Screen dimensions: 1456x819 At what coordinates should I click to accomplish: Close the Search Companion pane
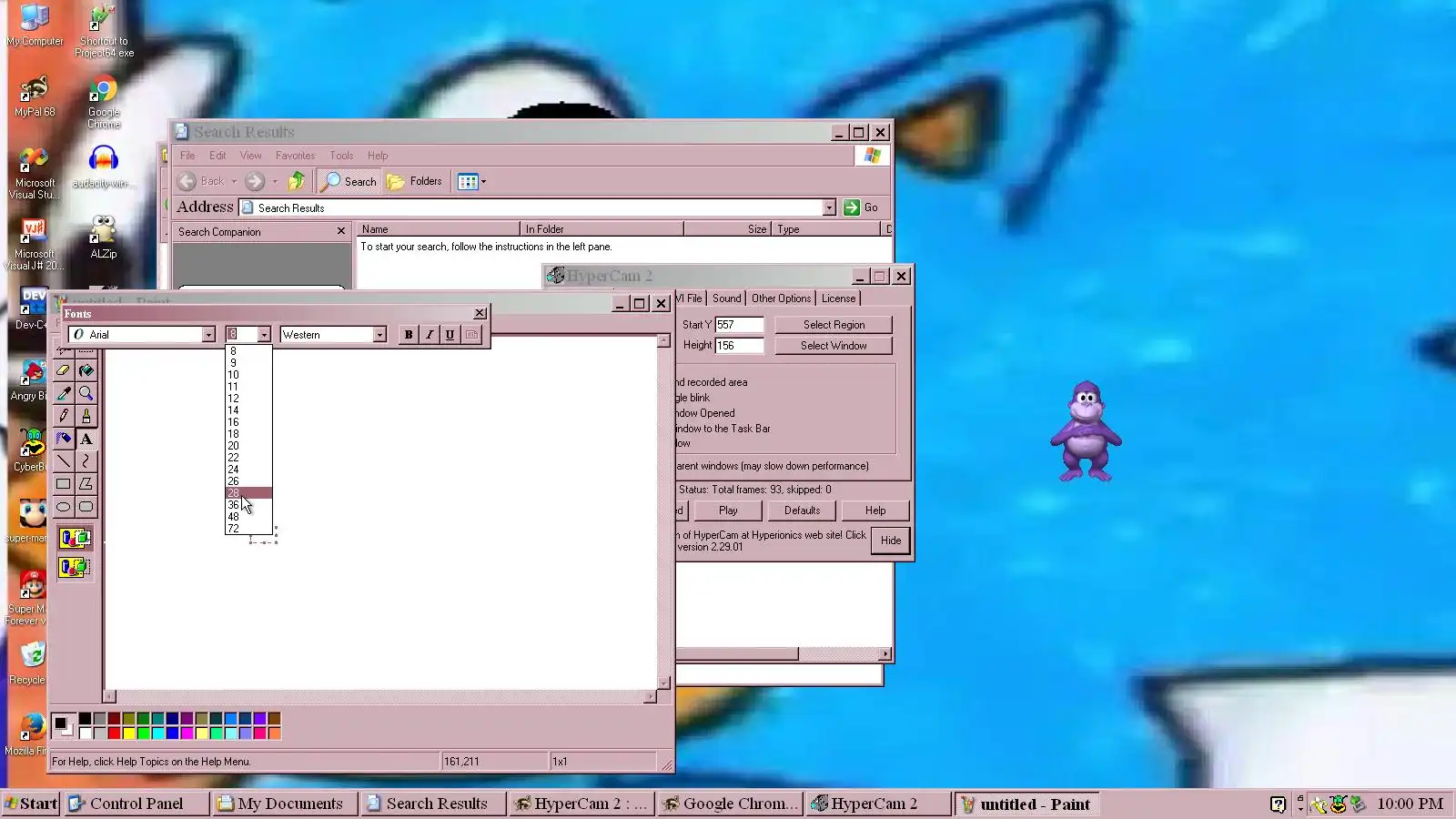coord(341,231)
